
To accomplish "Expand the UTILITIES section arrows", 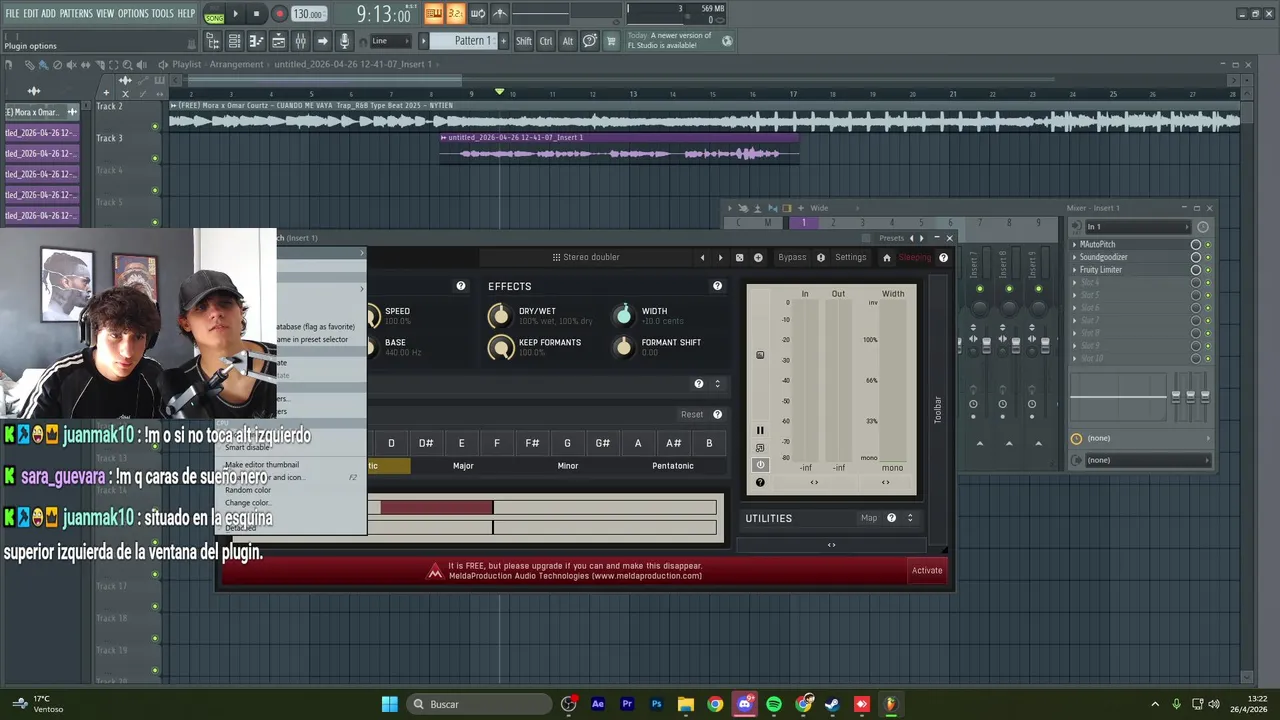I will [x=910, y=518].
